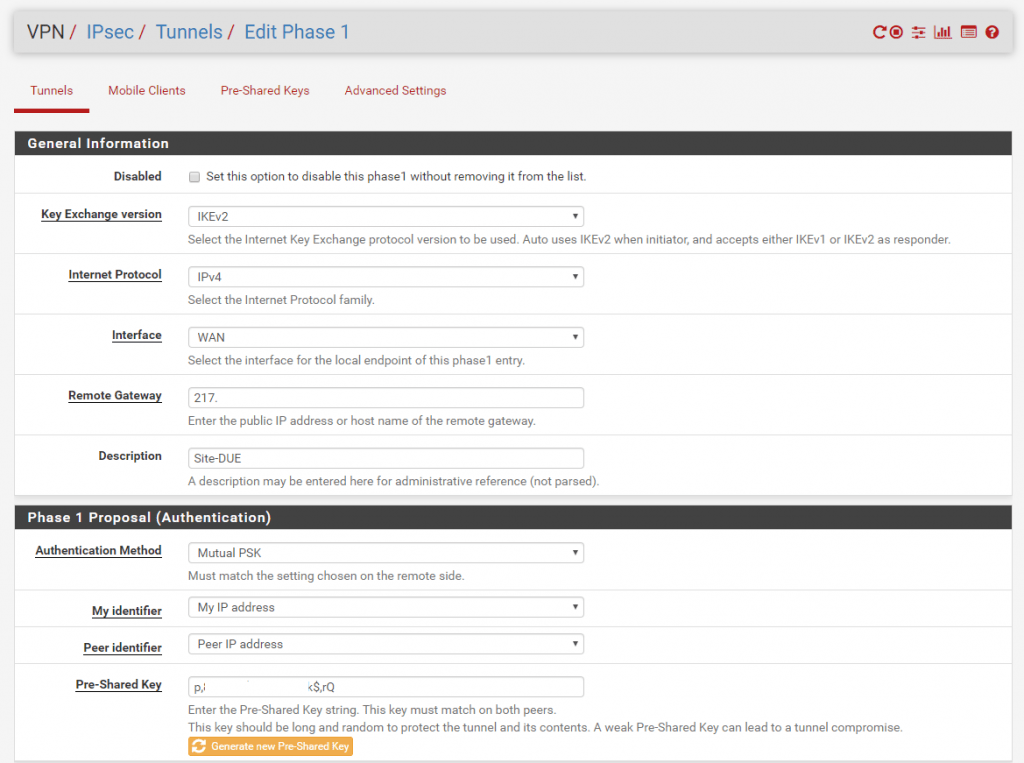Open Authentication Method Mutual PSK dropdown

385,553
